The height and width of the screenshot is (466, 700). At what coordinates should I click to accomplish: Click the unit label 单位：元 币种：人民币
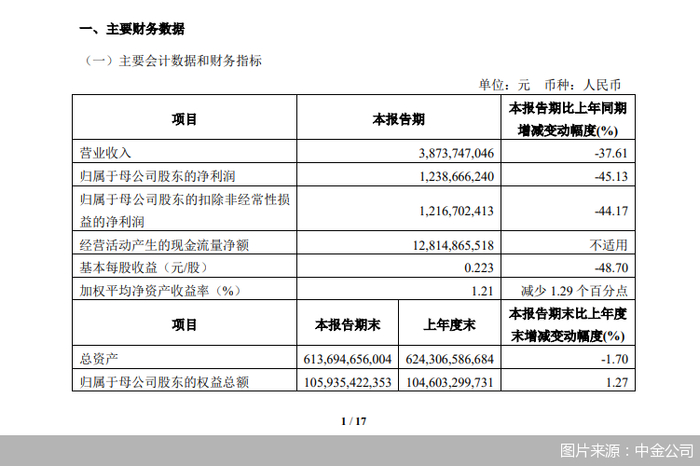tap(550, 84)
